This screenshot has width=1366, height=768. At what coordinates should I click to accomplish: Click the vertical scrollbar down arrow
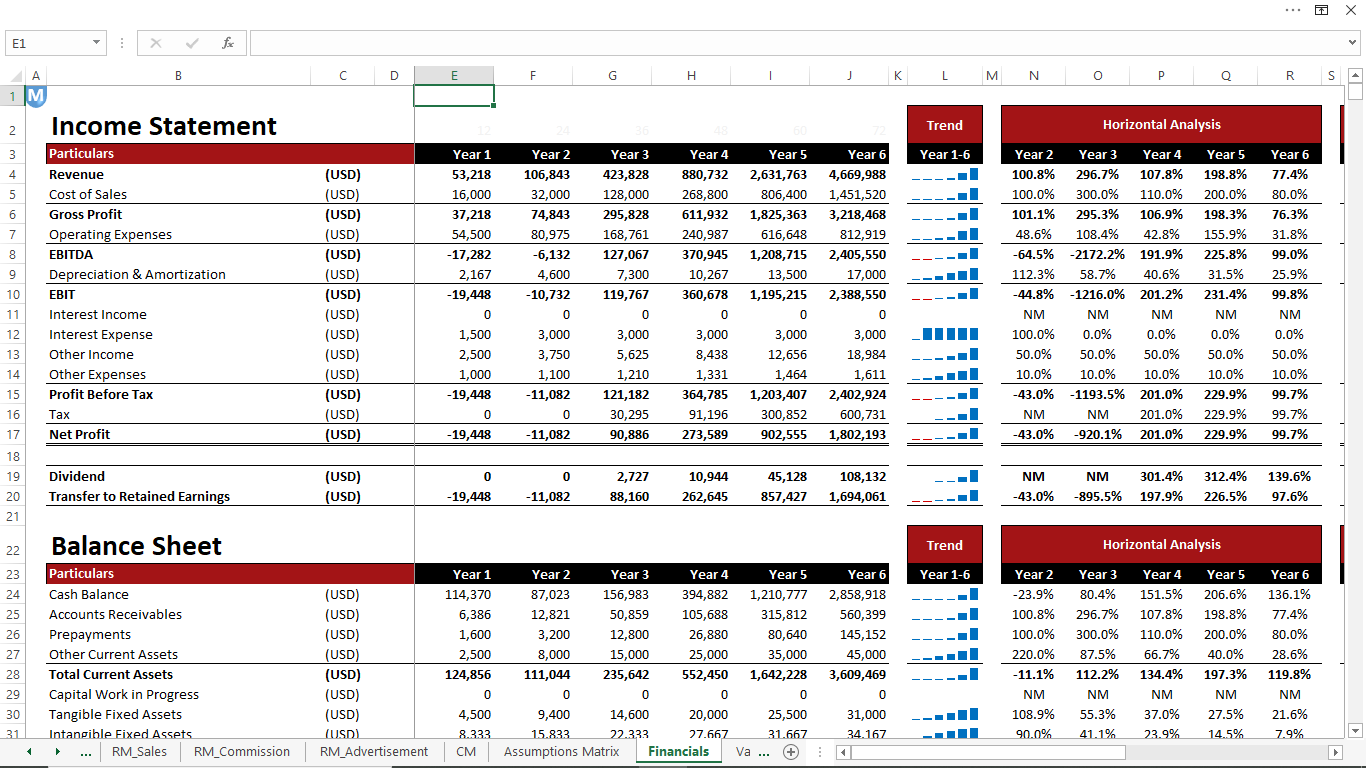tap(1355, 731)
